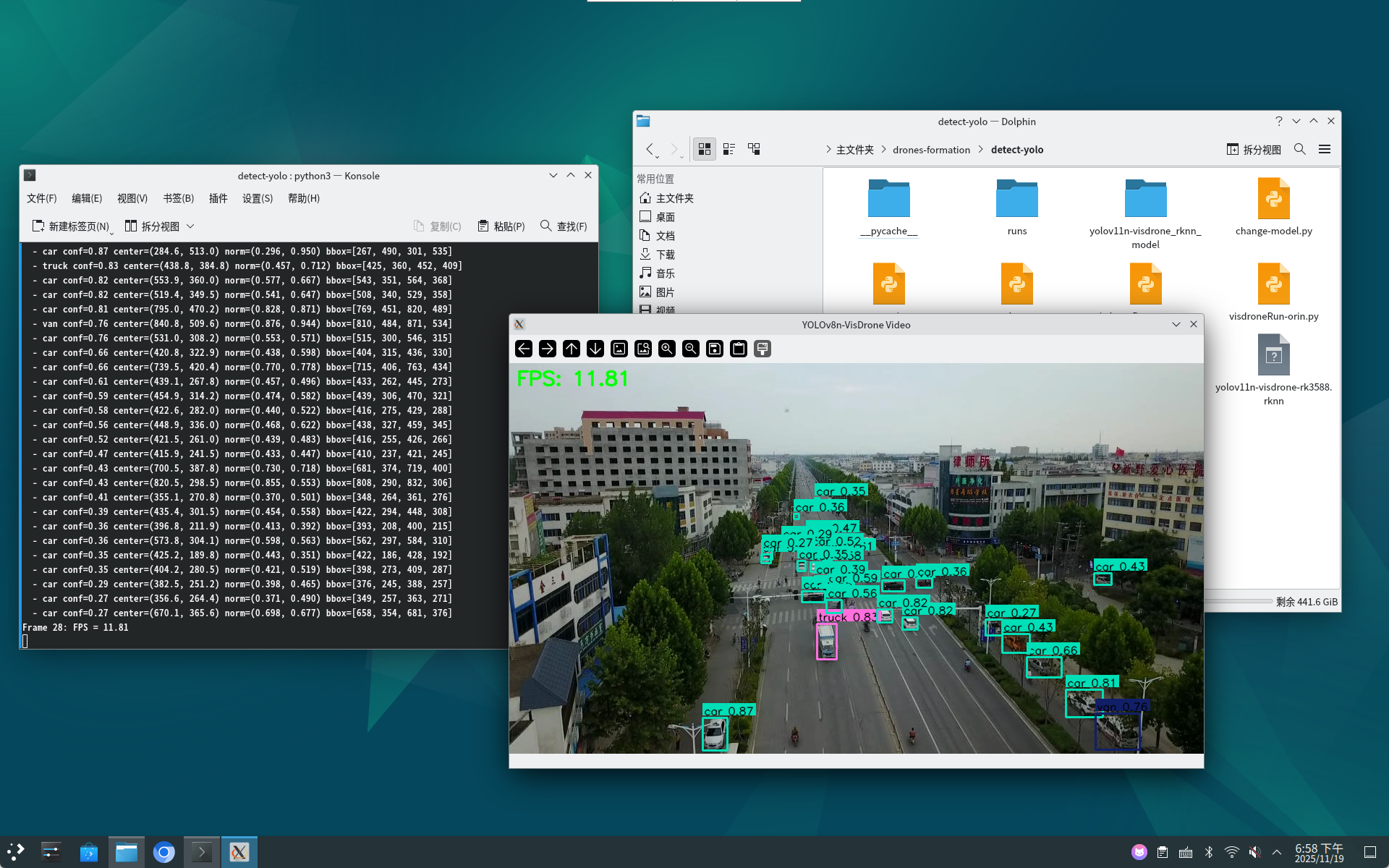Click the copy to clipboard icon
This screenshot has height=868, width=1389.
[x=739, y=349]
